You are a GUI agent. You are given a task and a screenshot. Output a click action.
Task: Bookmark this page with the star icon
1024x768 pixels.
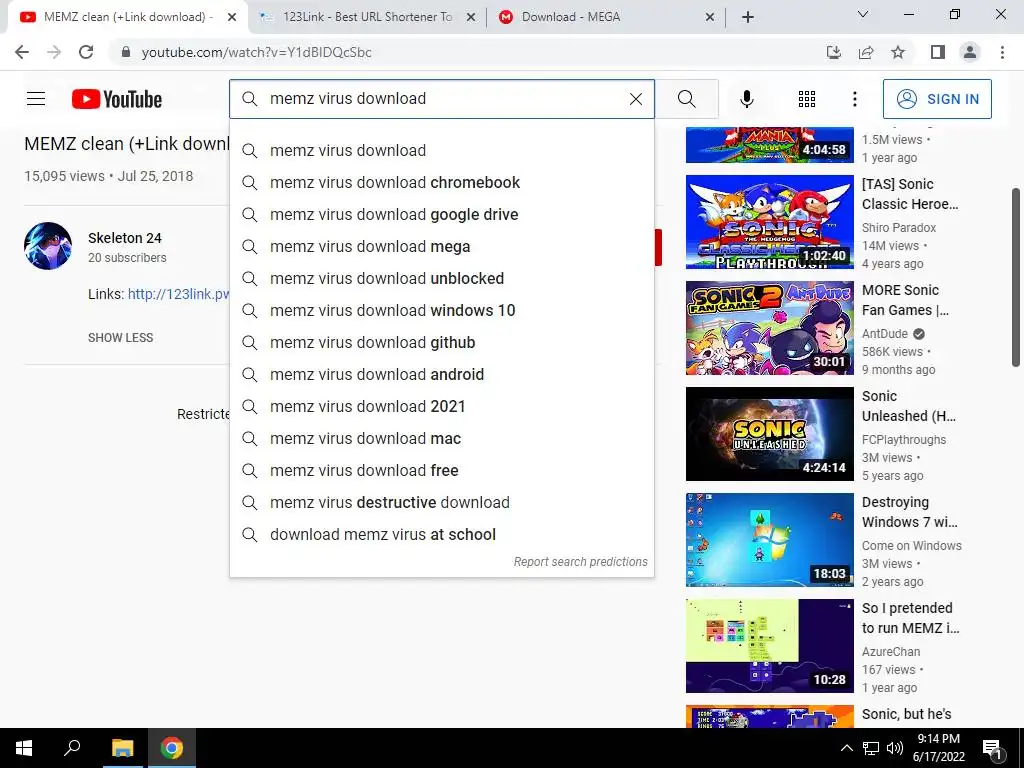point(898,52)
